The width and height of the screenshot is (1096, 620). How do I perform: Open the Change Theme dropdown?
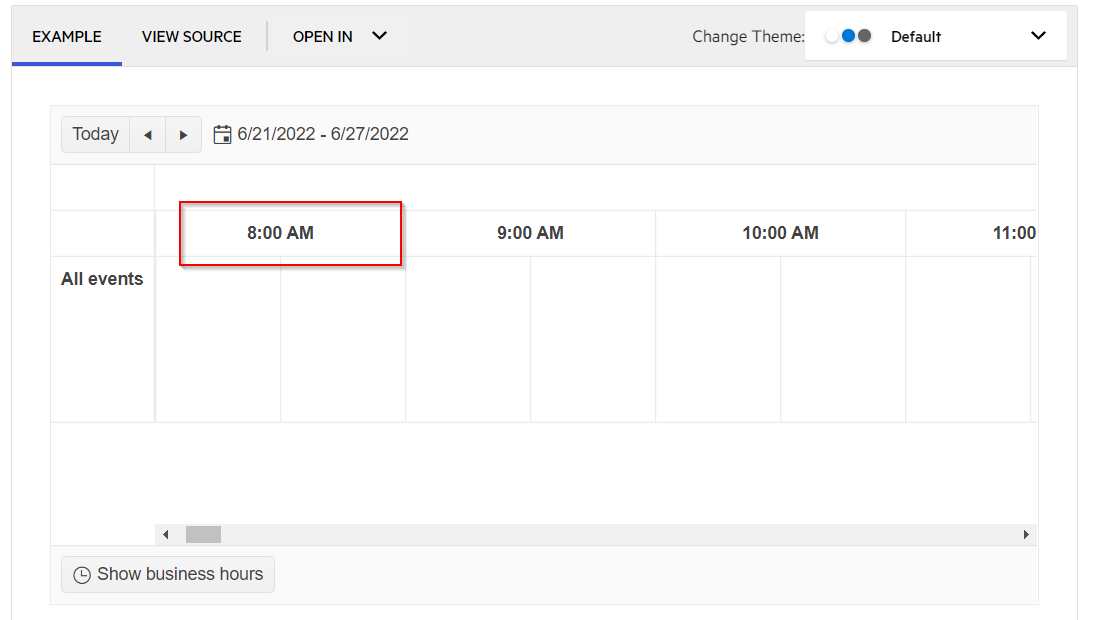coord(1037,36)
